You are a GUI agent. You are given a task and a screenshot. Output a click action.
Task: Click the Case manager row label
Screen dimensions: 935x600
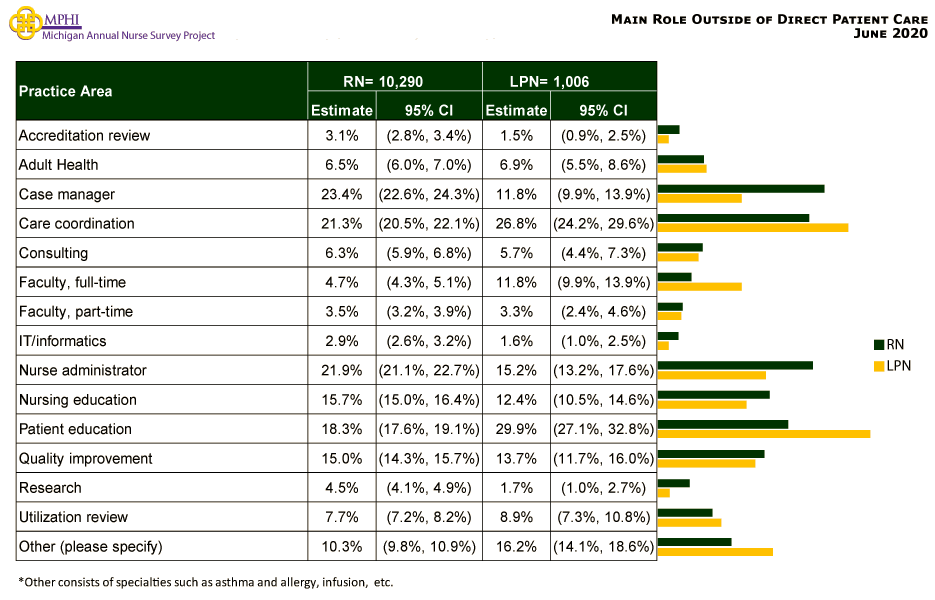(x=67, y=194)
